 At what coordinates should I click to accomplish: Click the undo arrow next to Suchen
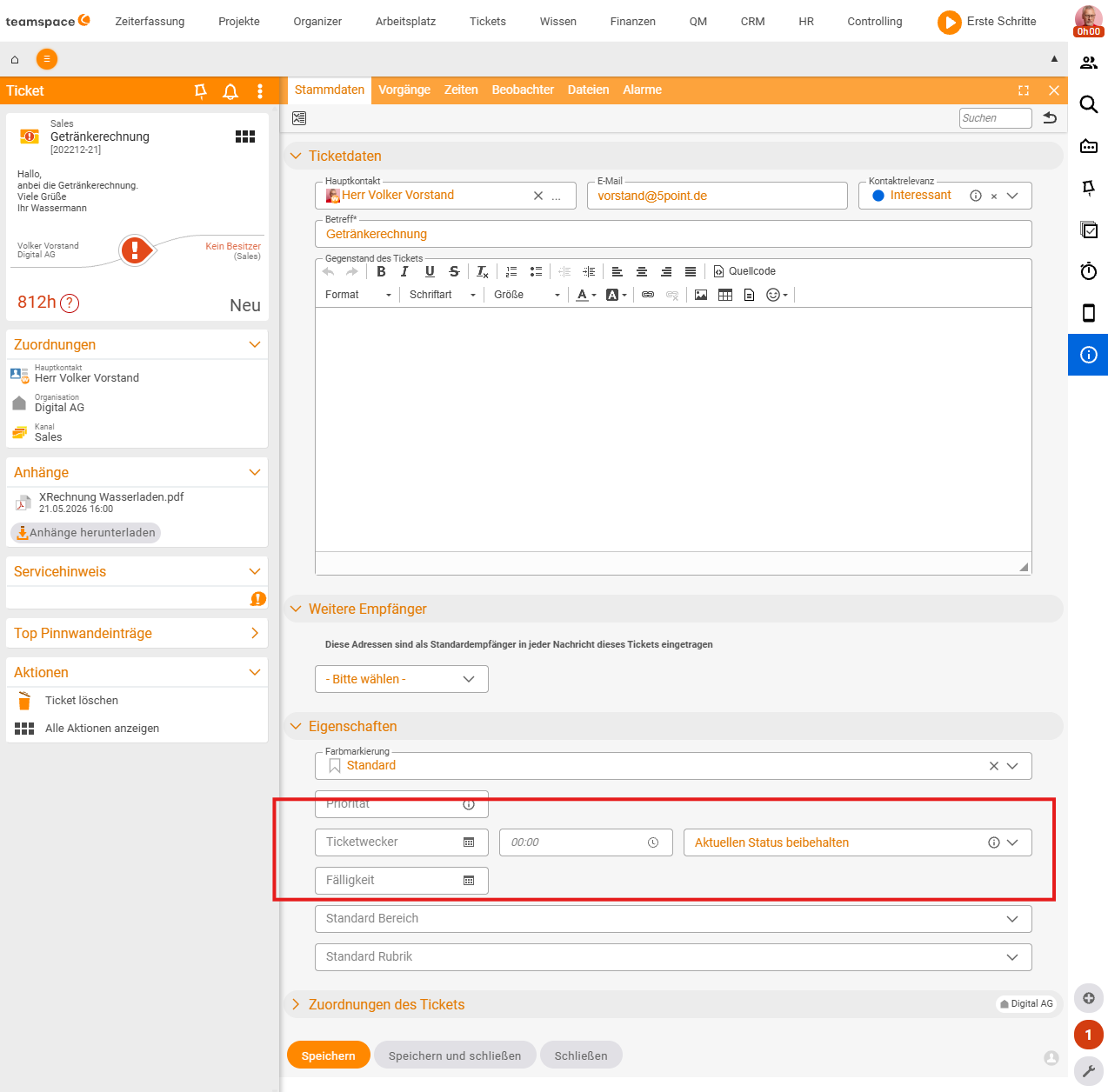coord(1050,117)
